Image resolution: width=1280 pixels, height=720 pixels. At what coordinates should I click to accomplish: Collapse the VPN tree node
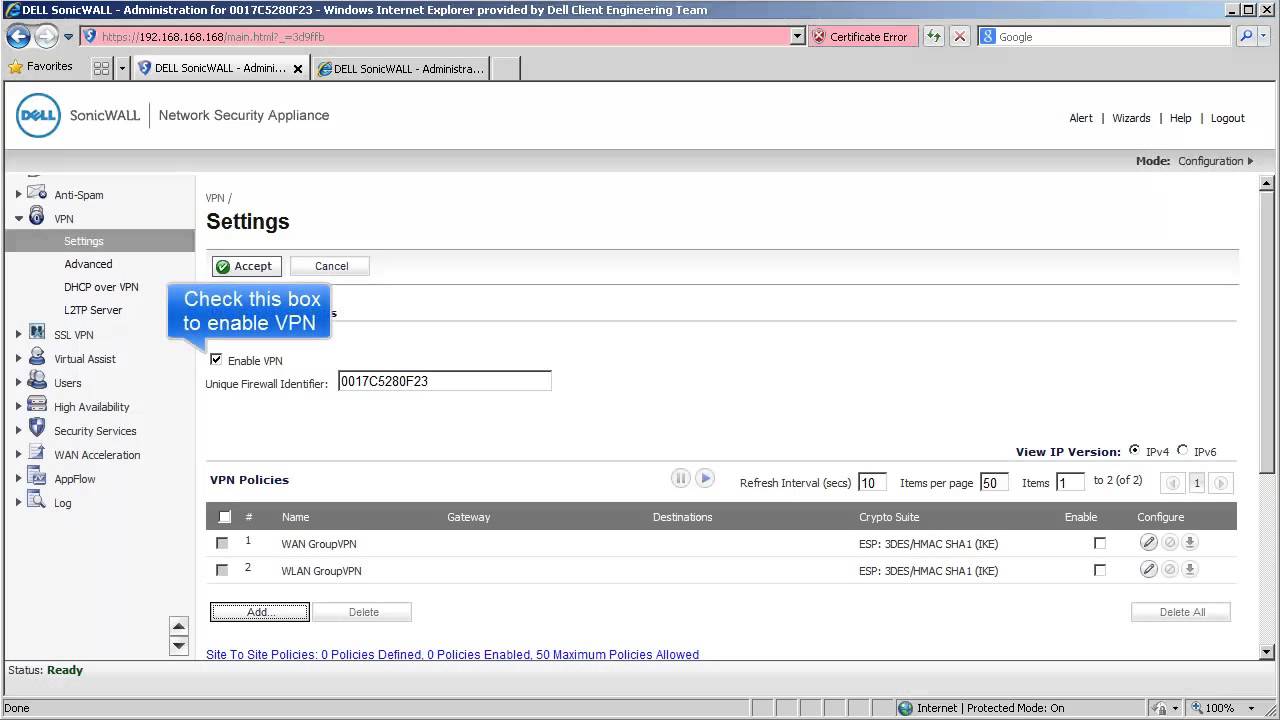point(18,218)
